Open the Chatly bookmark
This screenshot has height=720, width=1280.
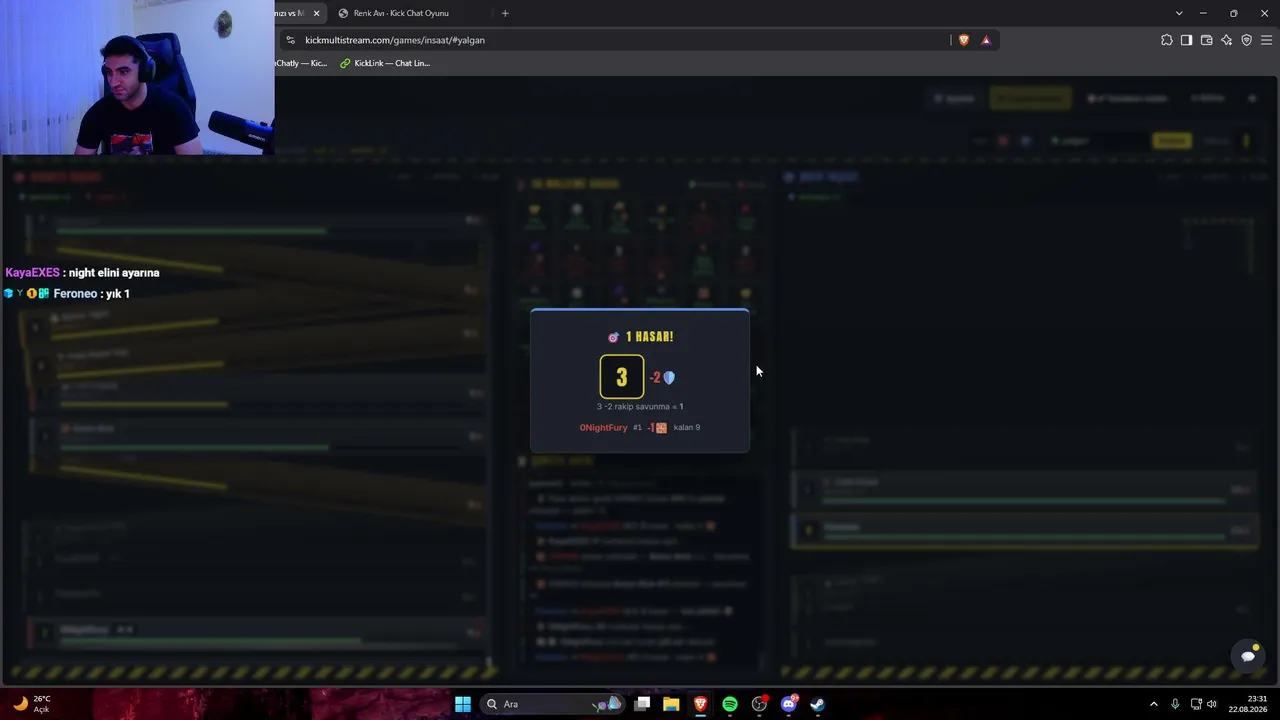(301, 63)
